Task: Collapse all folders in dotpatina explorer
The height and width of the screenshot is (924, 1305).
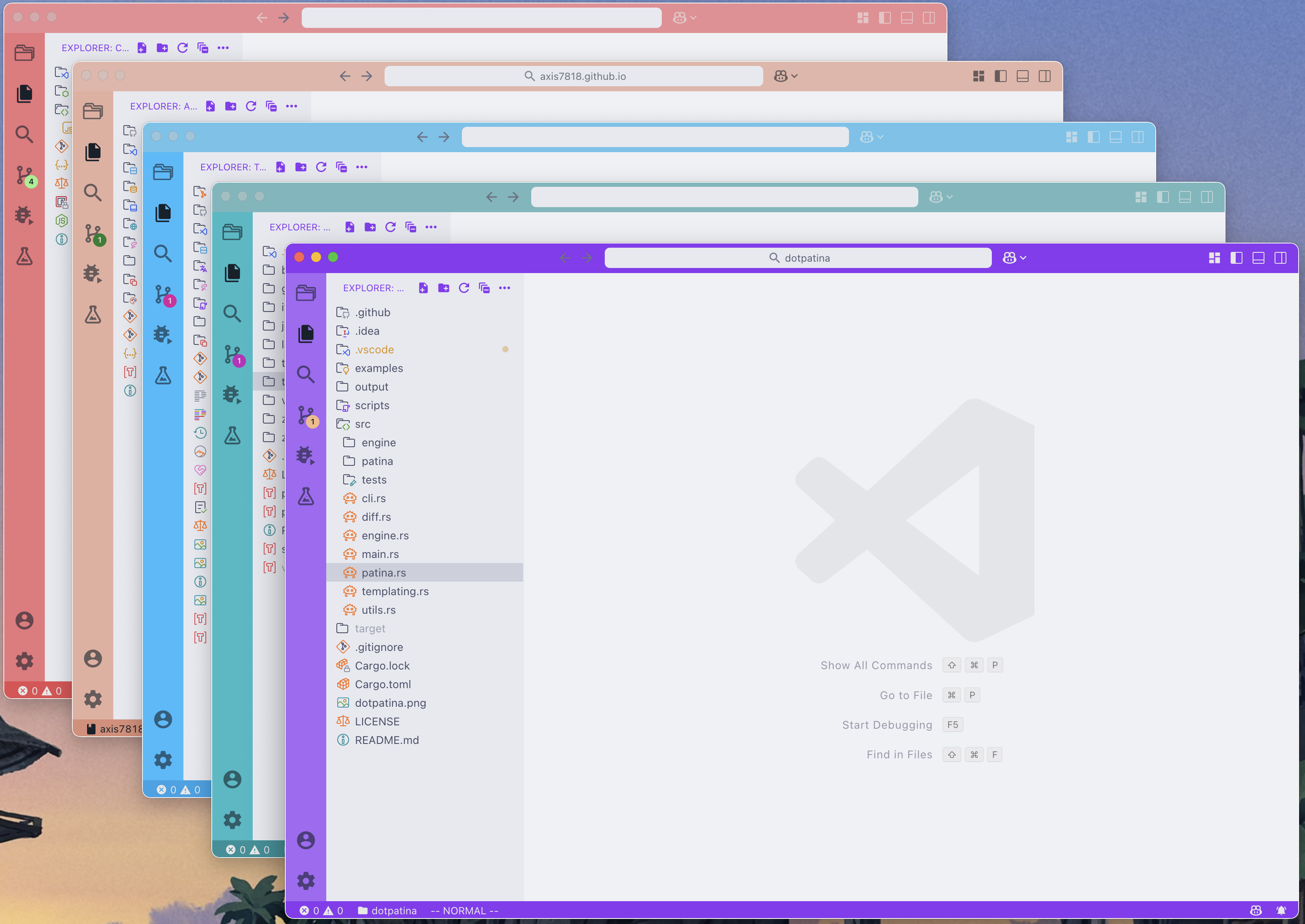Action: [x=484, y=288]
